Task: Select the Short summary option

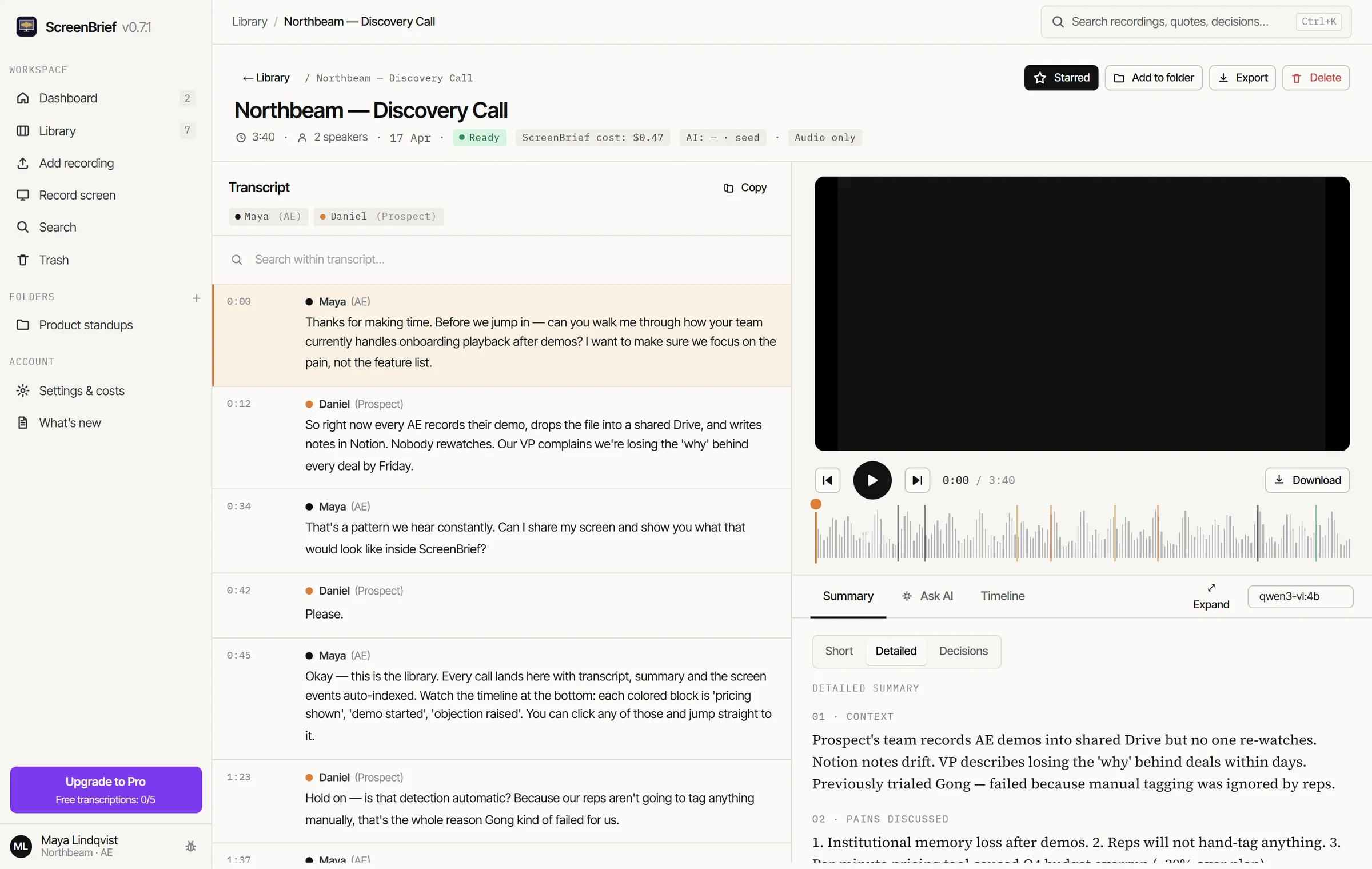Action: coord(839,651)
